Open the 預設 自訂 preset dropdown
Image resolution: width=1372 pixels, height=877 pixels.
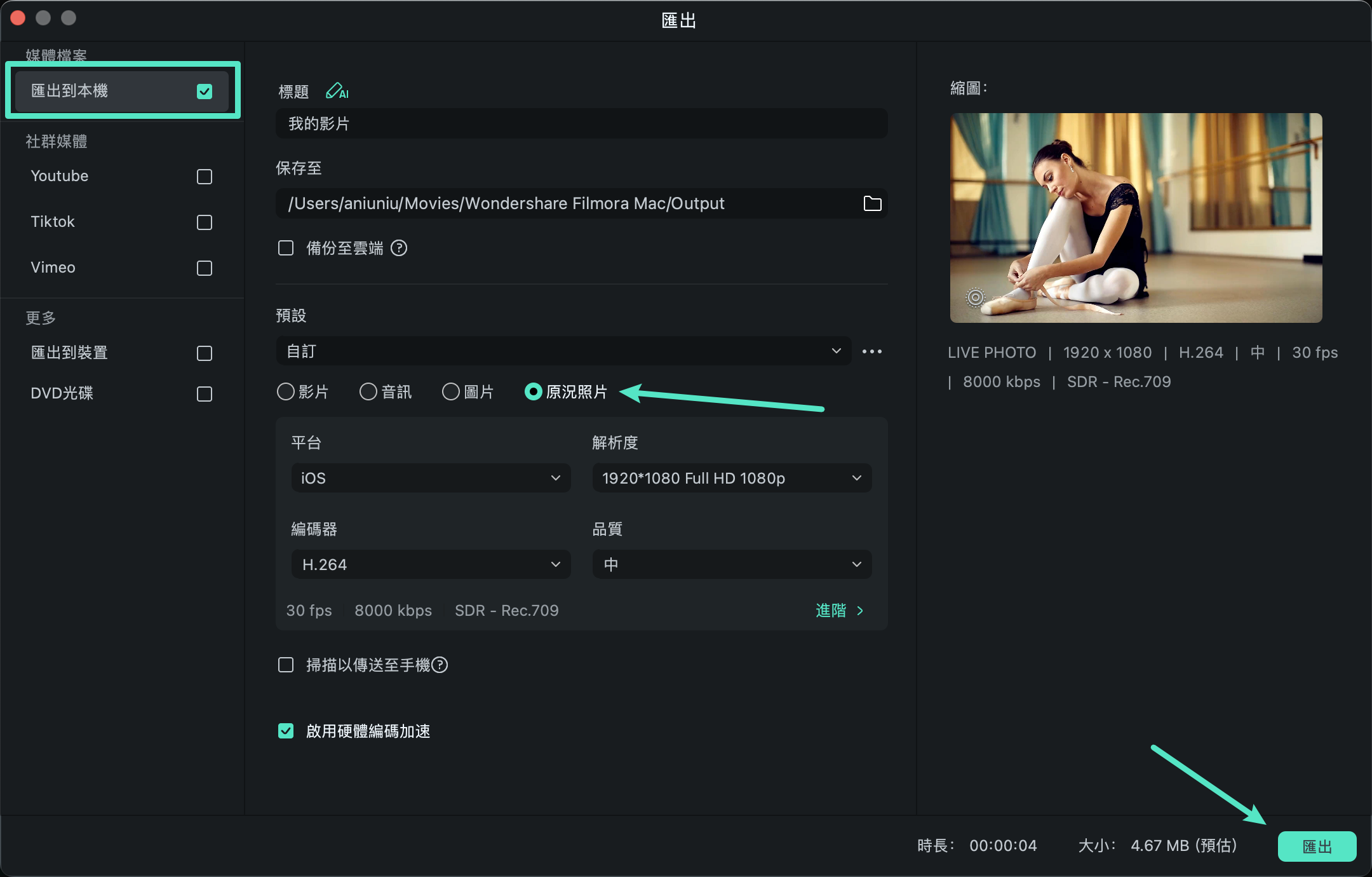[x=563, y=351]
